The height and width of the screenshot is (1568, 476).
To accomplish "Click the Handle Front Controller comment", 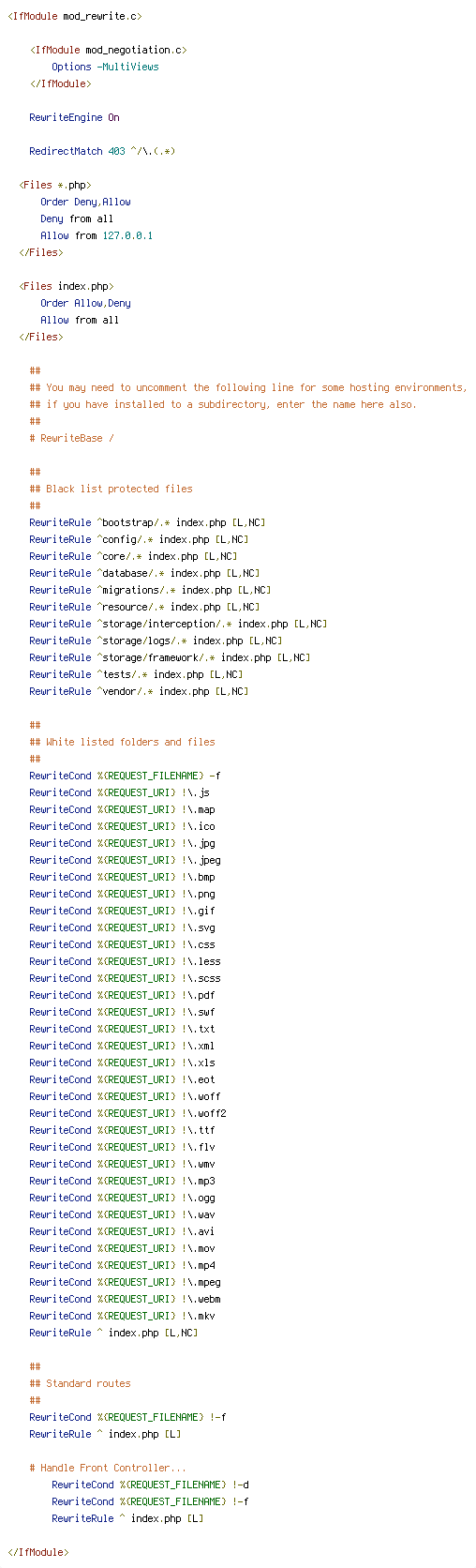I will click(108, 1468).
